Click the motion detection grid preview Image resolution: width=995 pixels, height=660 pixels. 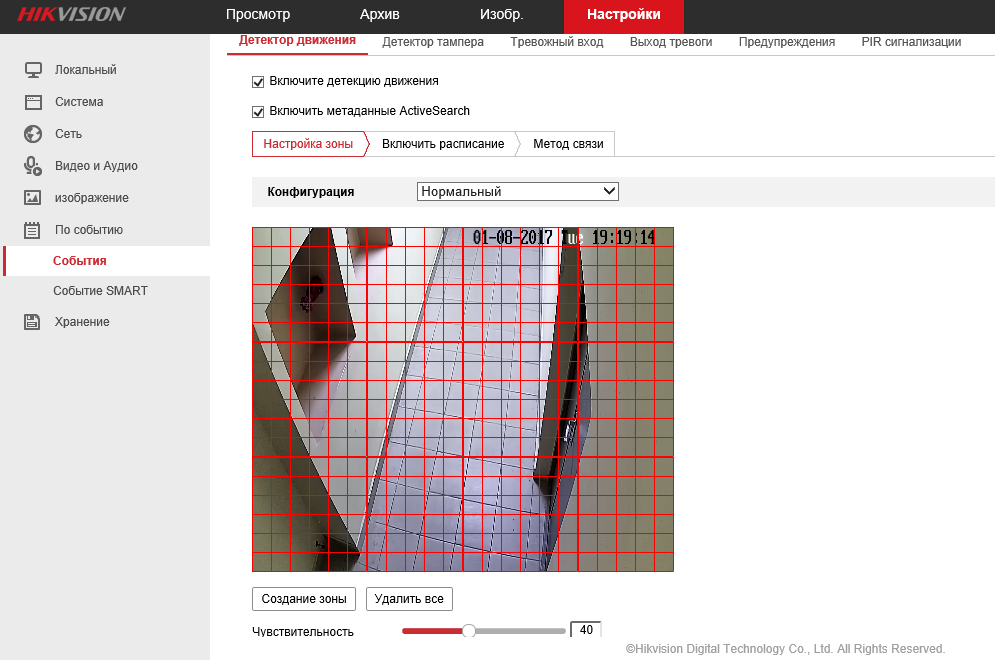pos(463,399)
